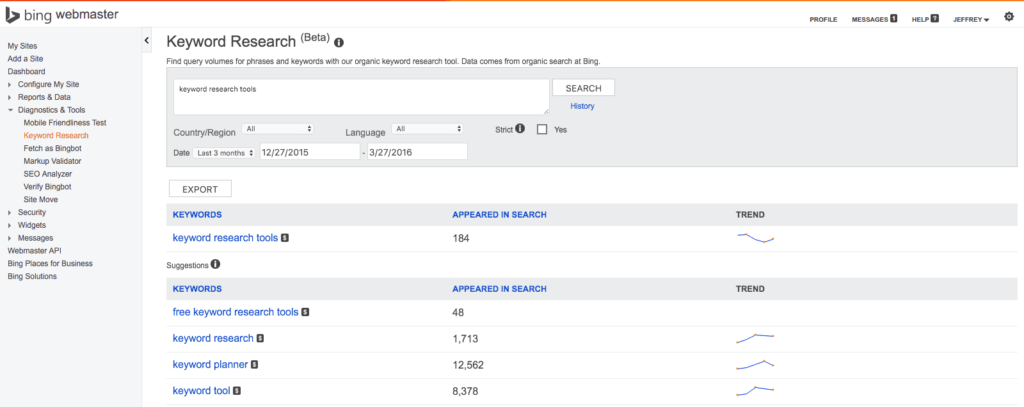Open the JEFFREY account dropdown

pyautogui.click(x=971, y=20)
